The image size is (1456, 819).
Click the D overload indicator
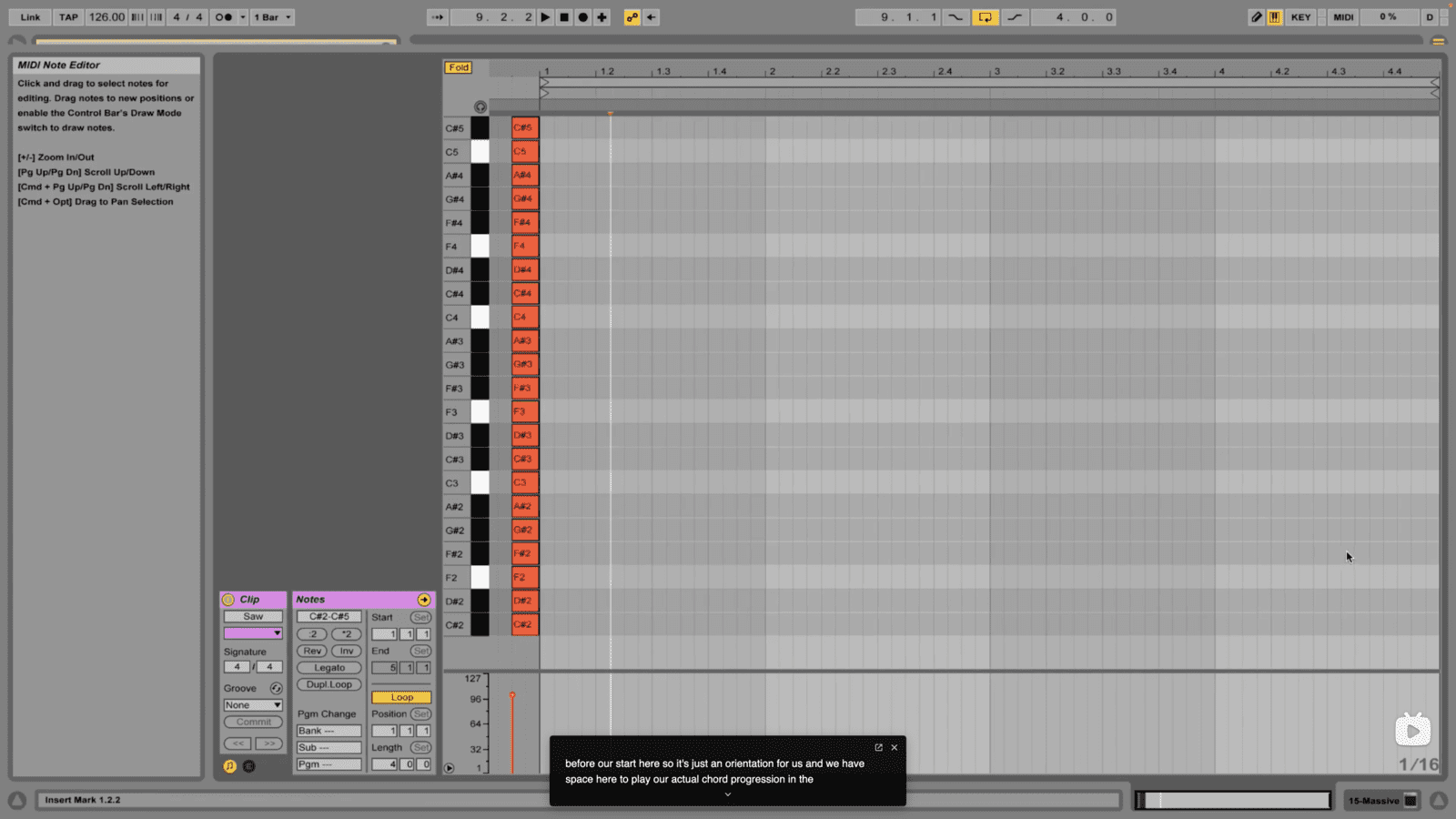pos(1430,17)
